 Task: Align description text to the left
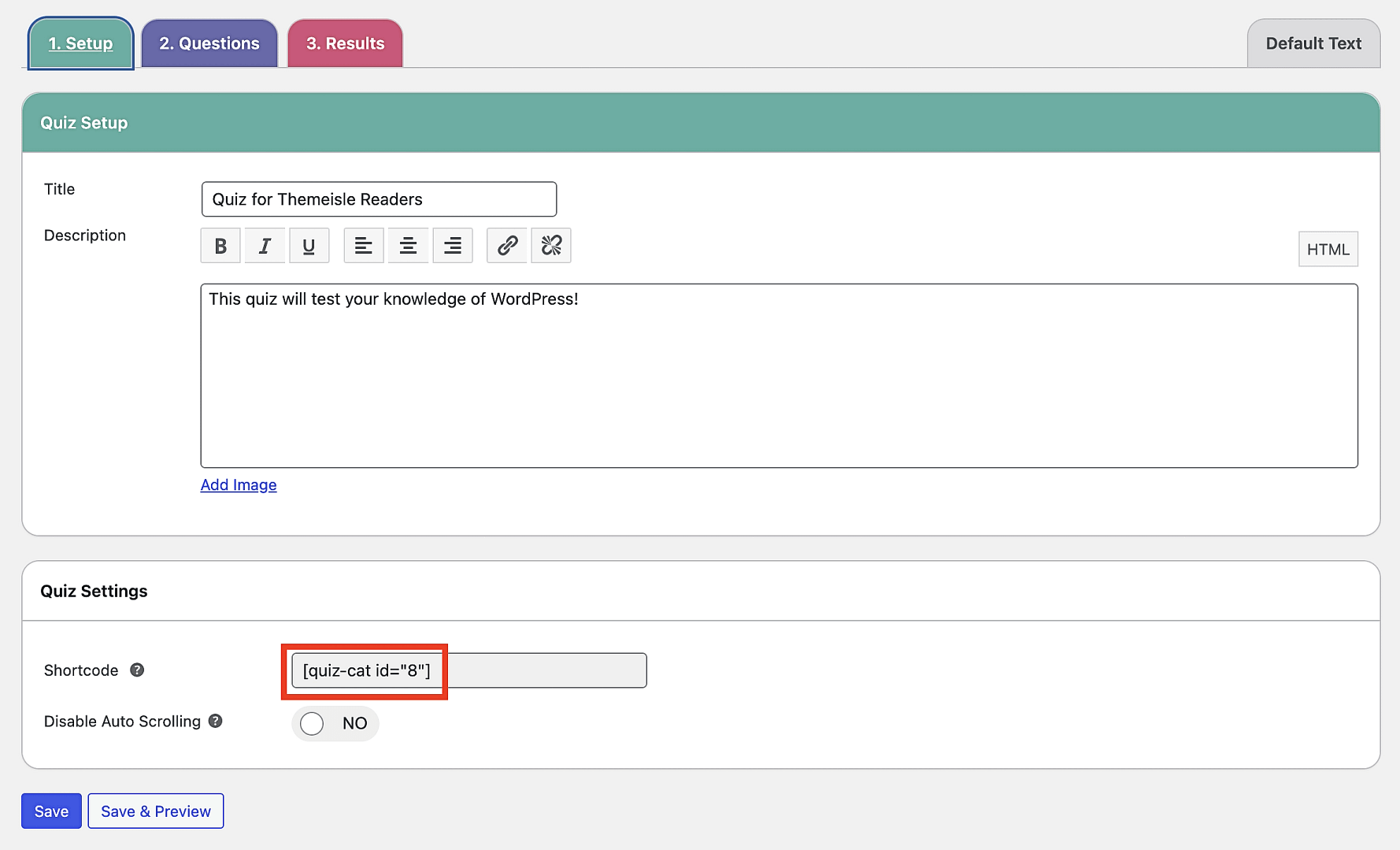click(363, 246)
